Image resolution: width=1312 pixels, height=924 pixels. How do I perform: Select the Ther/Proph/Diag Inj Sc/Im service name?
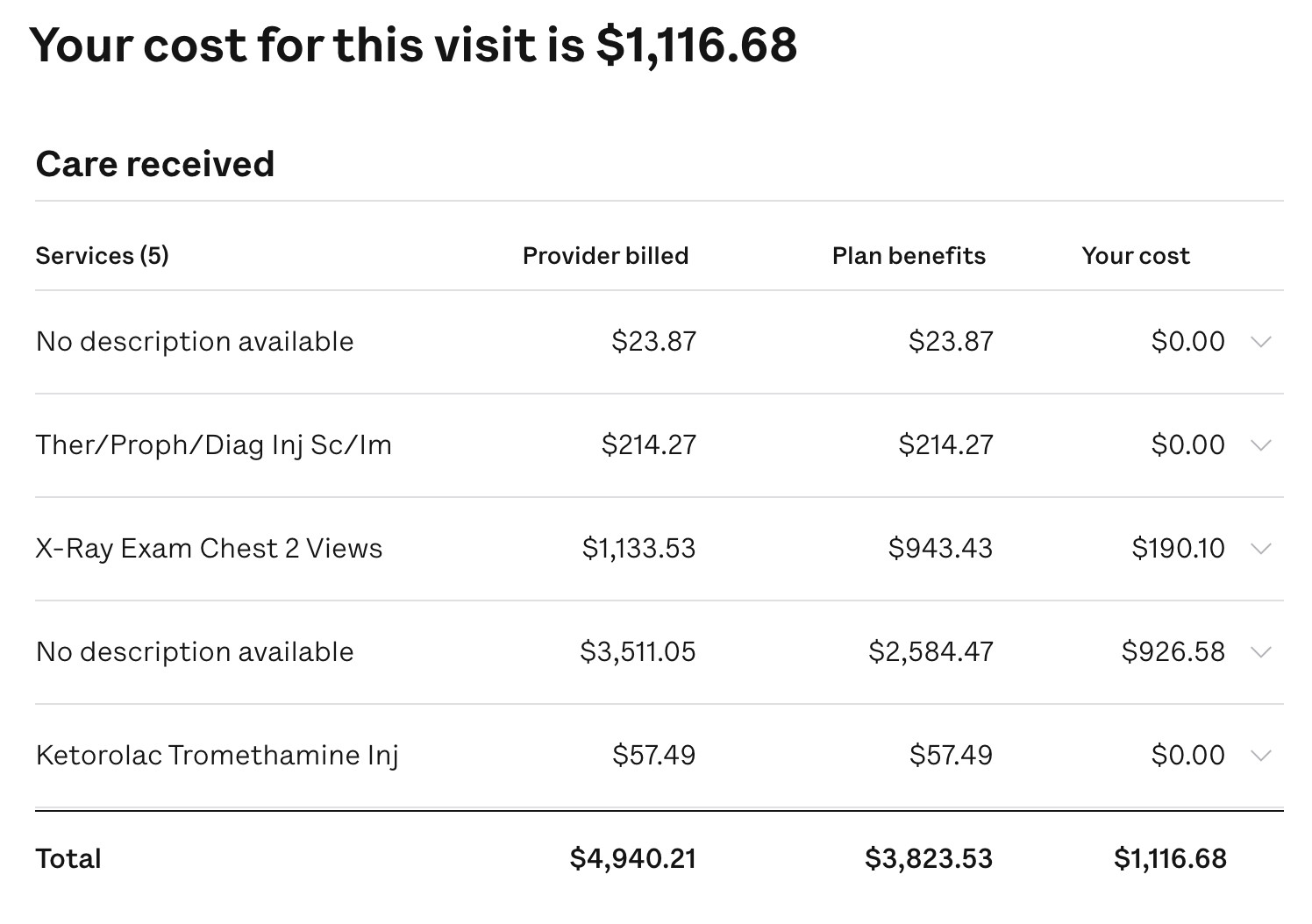tap(213, 445)
